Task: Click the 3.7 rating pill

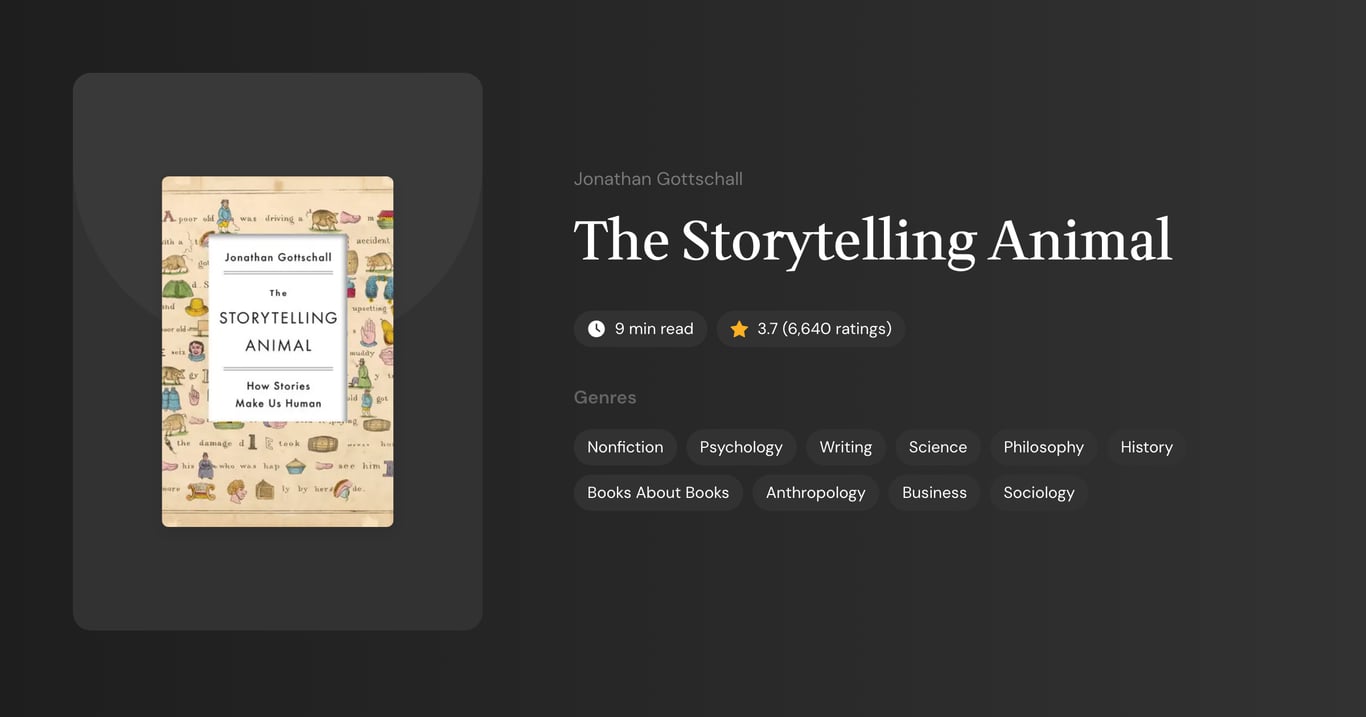Action: pyautogui.click(x=810, y=328)
